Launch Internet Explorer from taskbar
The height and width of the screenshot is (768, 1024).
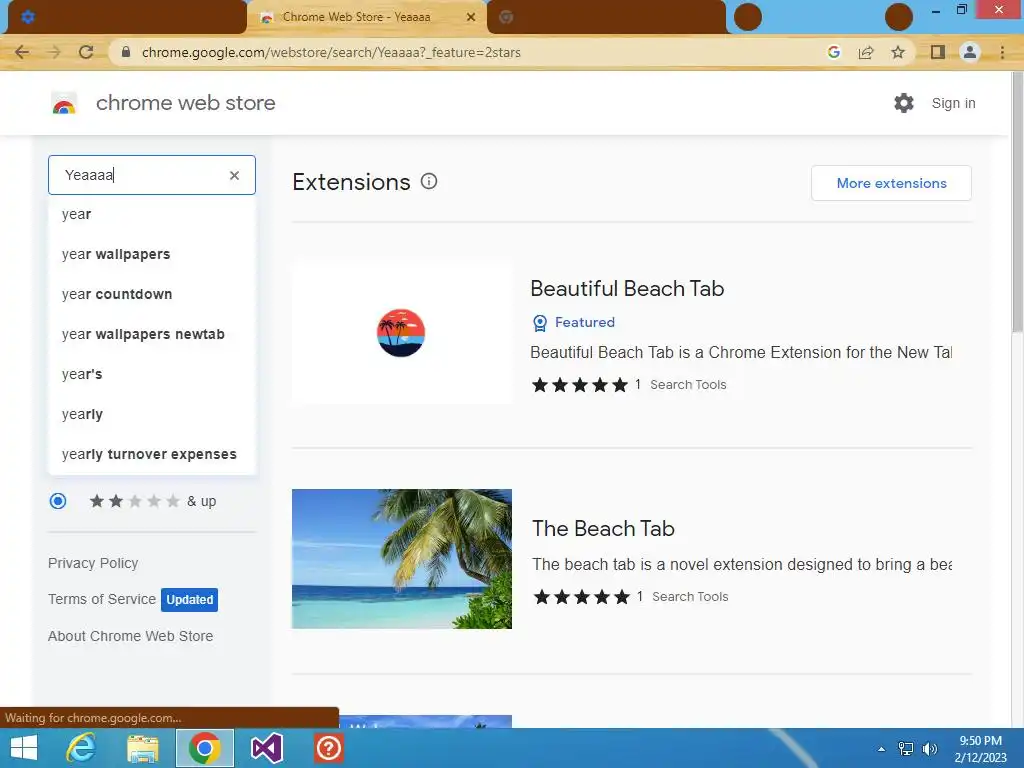(81, 748)
